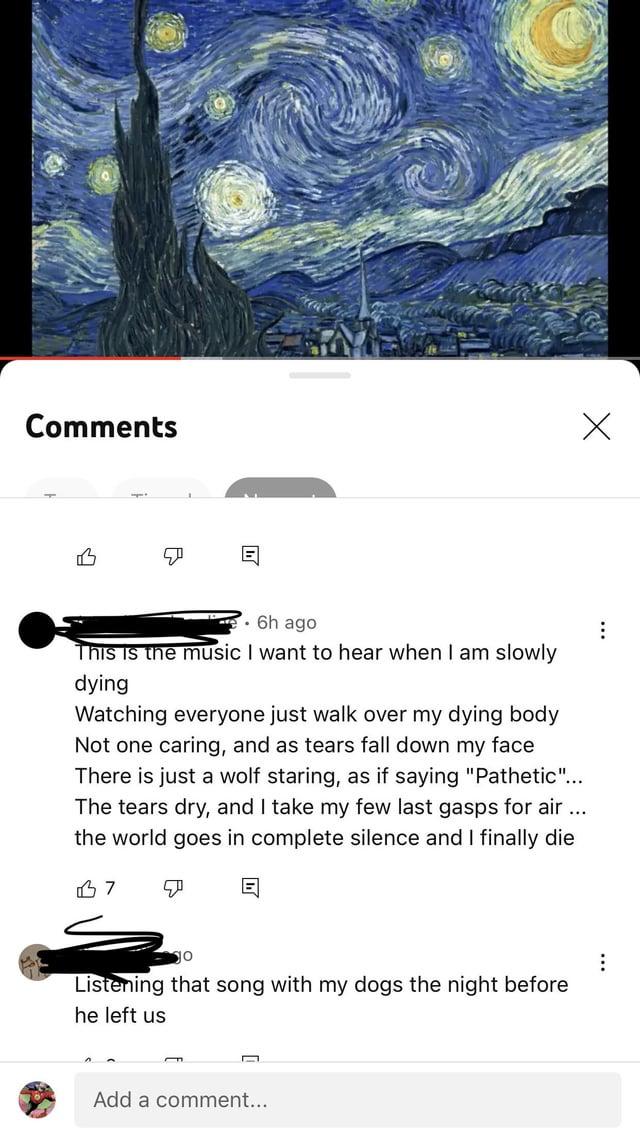Seek using the red video progress bar
This screenshot has width=640, height=1137.
click(320, 358)
